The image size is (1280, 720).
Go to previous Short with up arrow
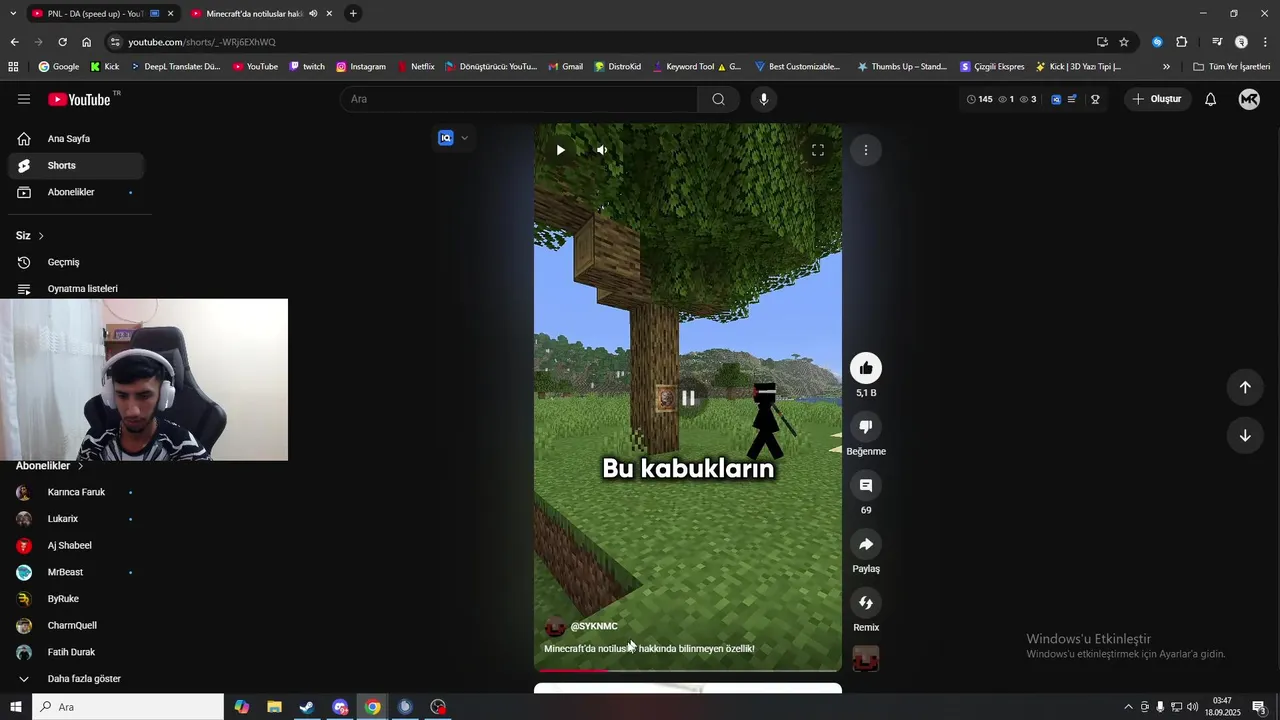point(1245,387)
